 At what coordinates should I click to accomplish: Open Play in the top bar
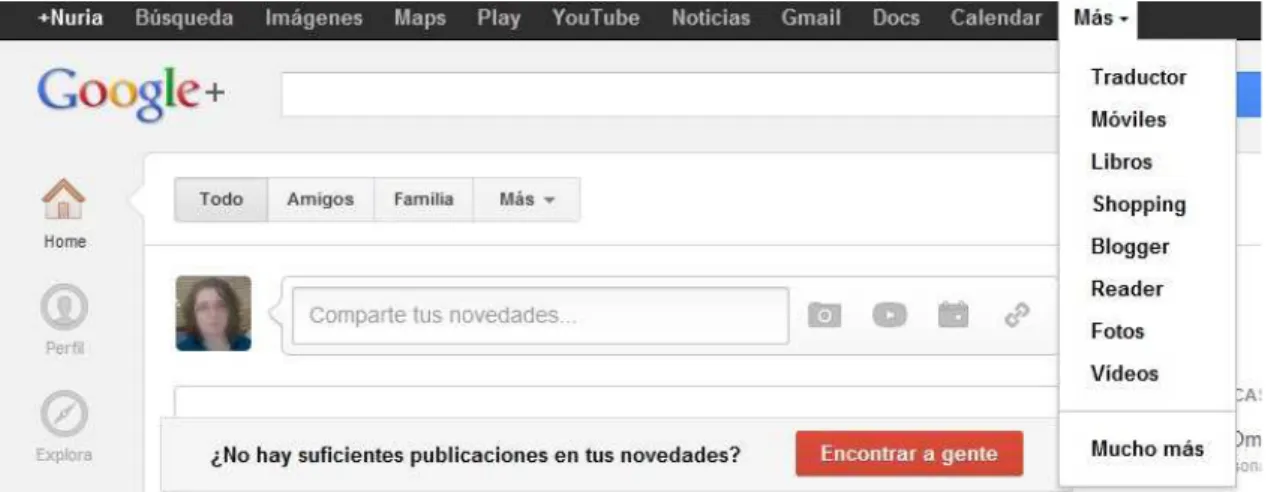[499, 18]
